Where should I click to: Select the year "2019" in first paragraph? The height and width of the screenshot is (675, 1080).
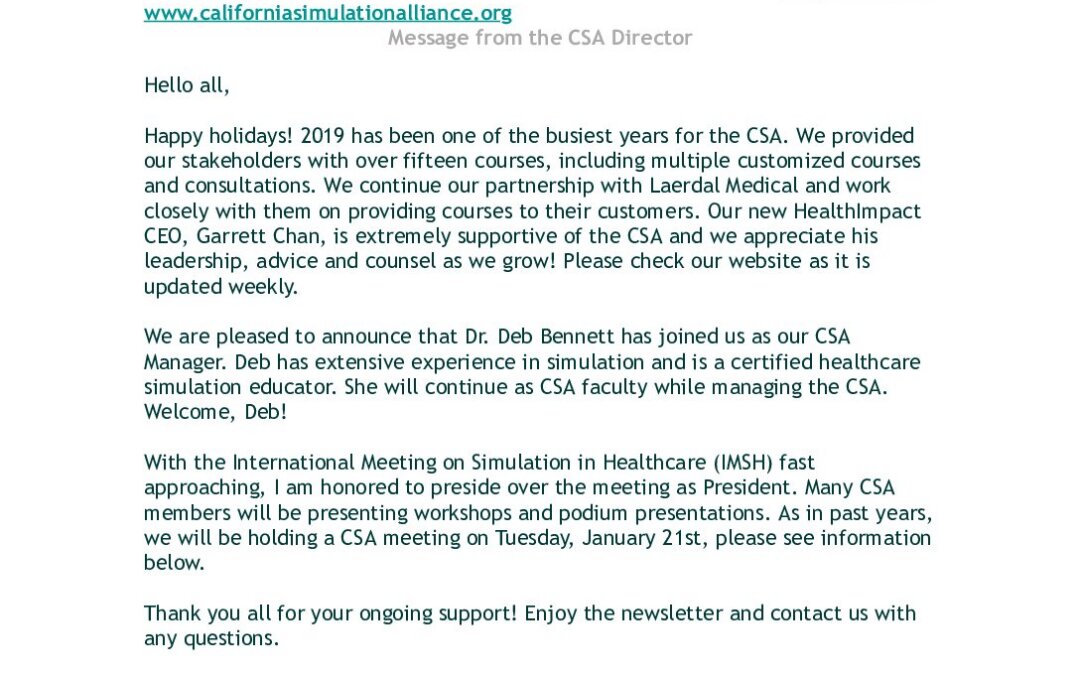point(323,136)
